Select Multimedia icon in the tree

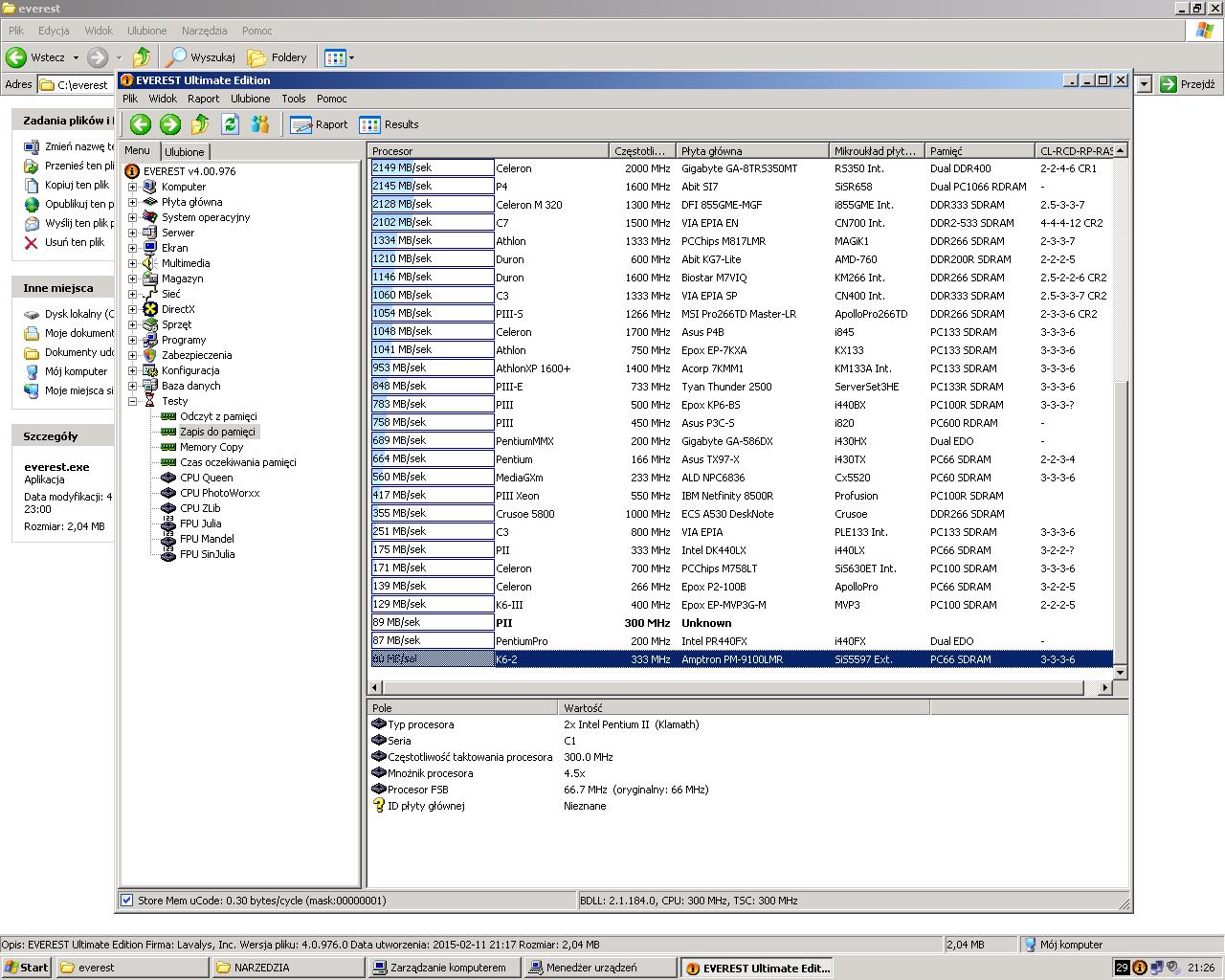coord(150,263)
